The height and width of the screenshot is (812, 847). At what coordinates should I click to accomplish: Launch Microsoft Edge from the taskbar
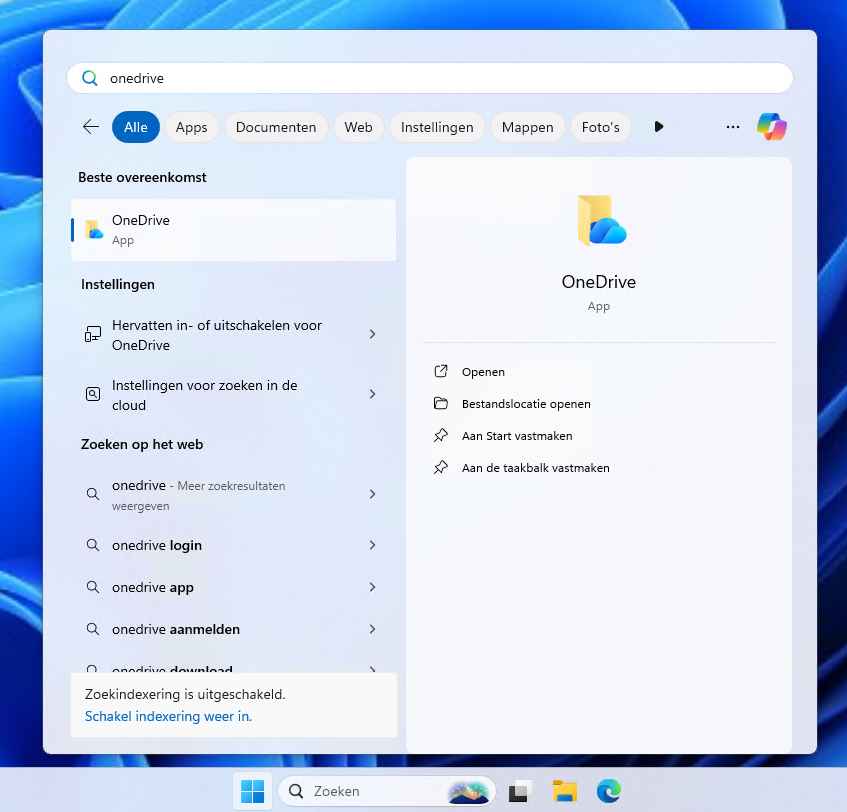click(609, 791)
